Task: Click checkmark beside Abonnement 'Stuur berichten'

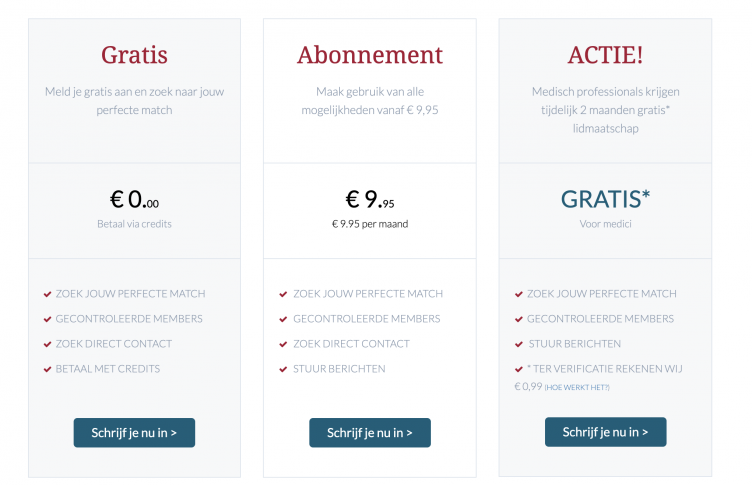Action: pyautogui.click(x=283, y=369)
